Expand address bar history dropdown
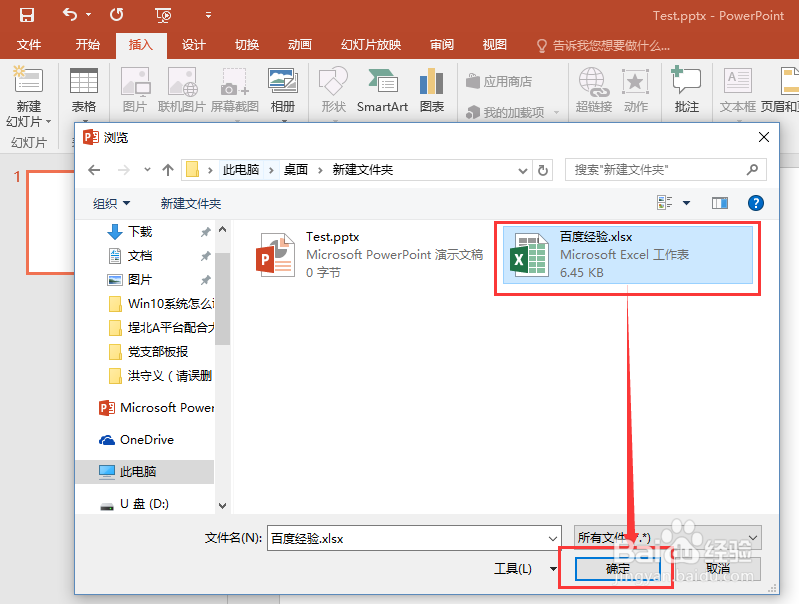The width and height of the screenshot is (799, 604). tap(522, 170)
